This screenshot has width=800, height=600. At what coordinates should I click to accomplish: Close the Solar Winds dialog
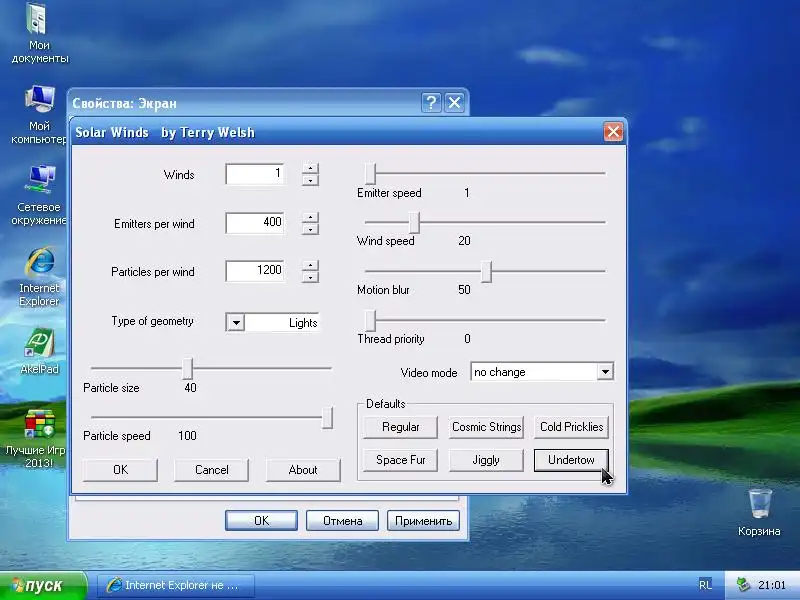(613, 132)
